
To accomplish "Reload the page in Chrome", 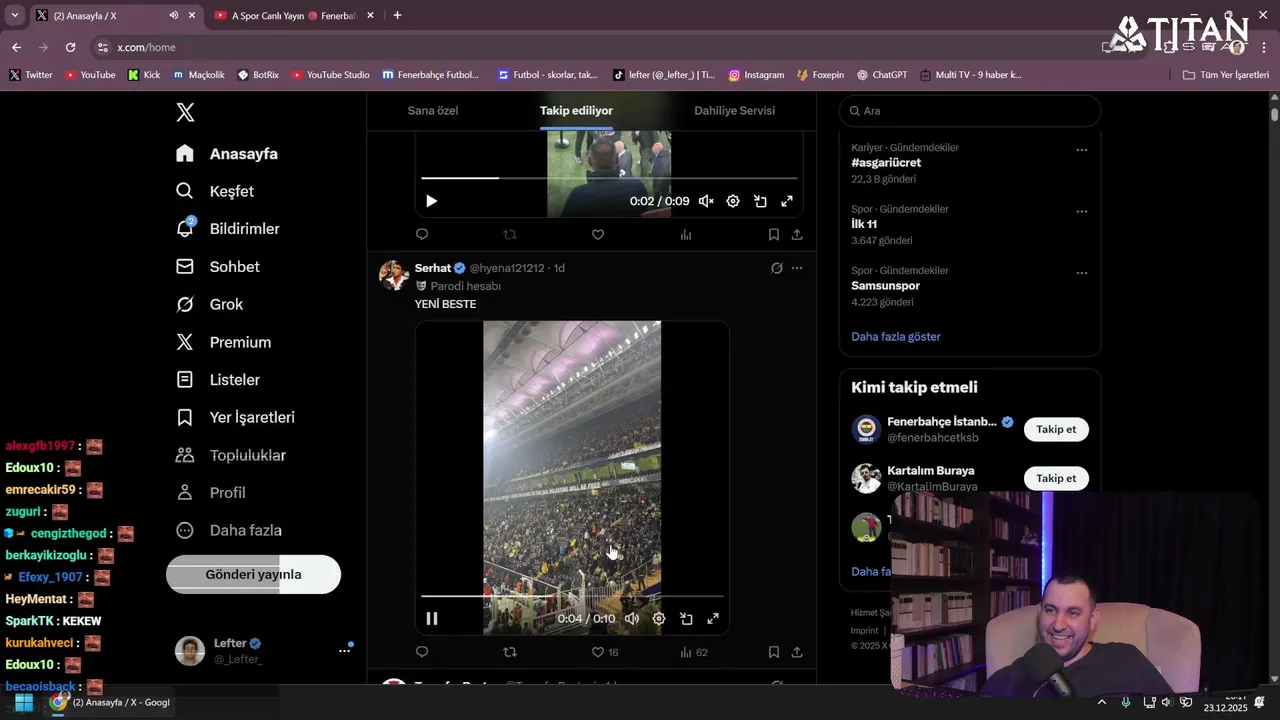I will coord(70,47).
